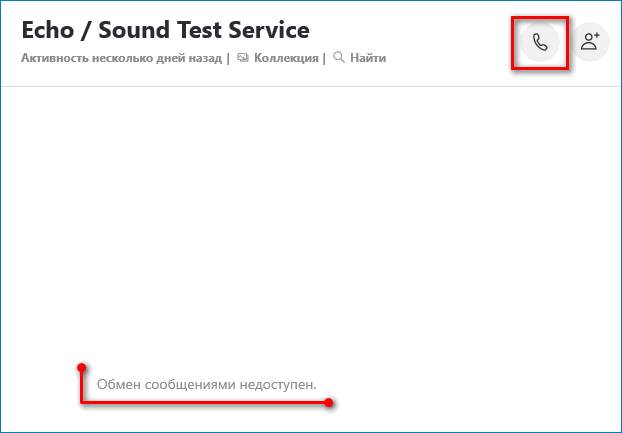Start a call with the phone icon

tap(540, 42)
